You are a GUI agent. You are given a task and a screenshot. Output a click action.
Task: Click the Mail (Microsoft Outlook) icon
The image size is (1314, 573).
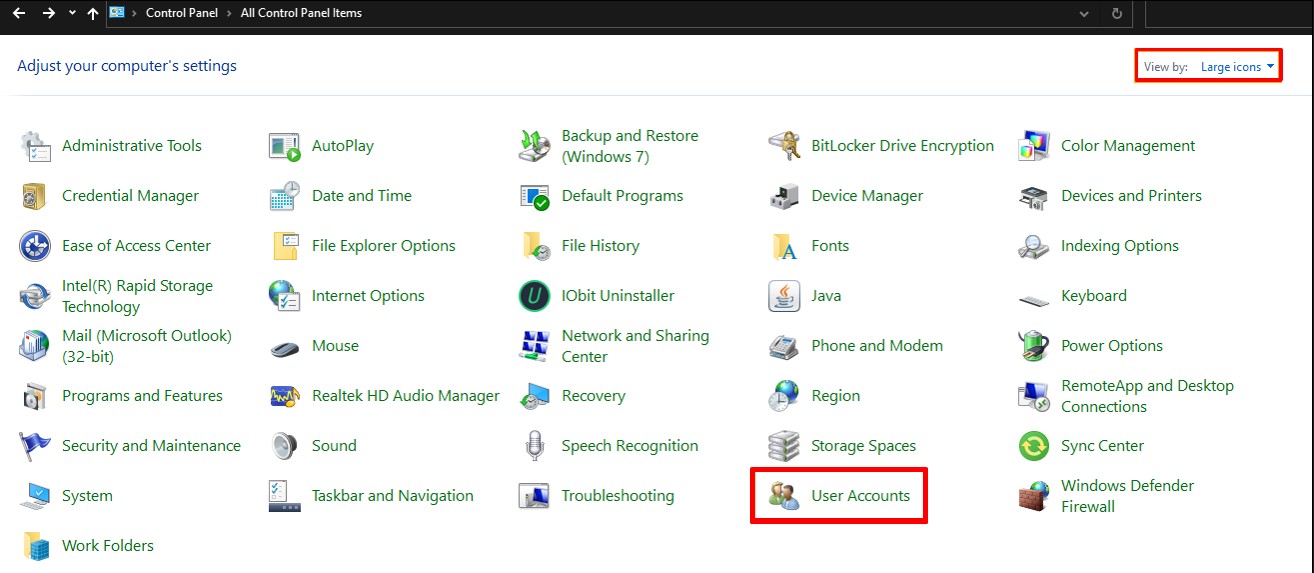pos(35,346)
